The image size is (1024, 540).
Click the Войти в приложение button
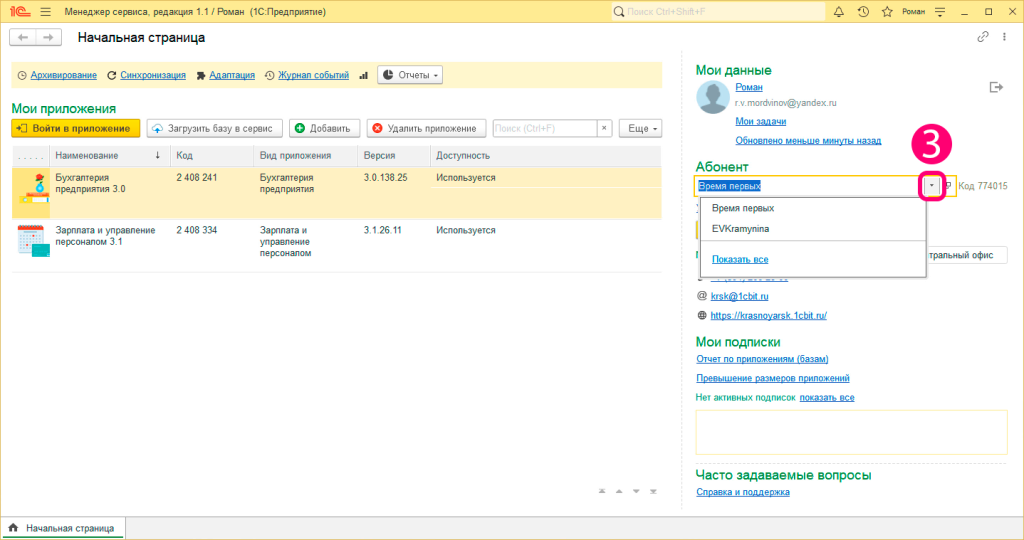point(76,129)
